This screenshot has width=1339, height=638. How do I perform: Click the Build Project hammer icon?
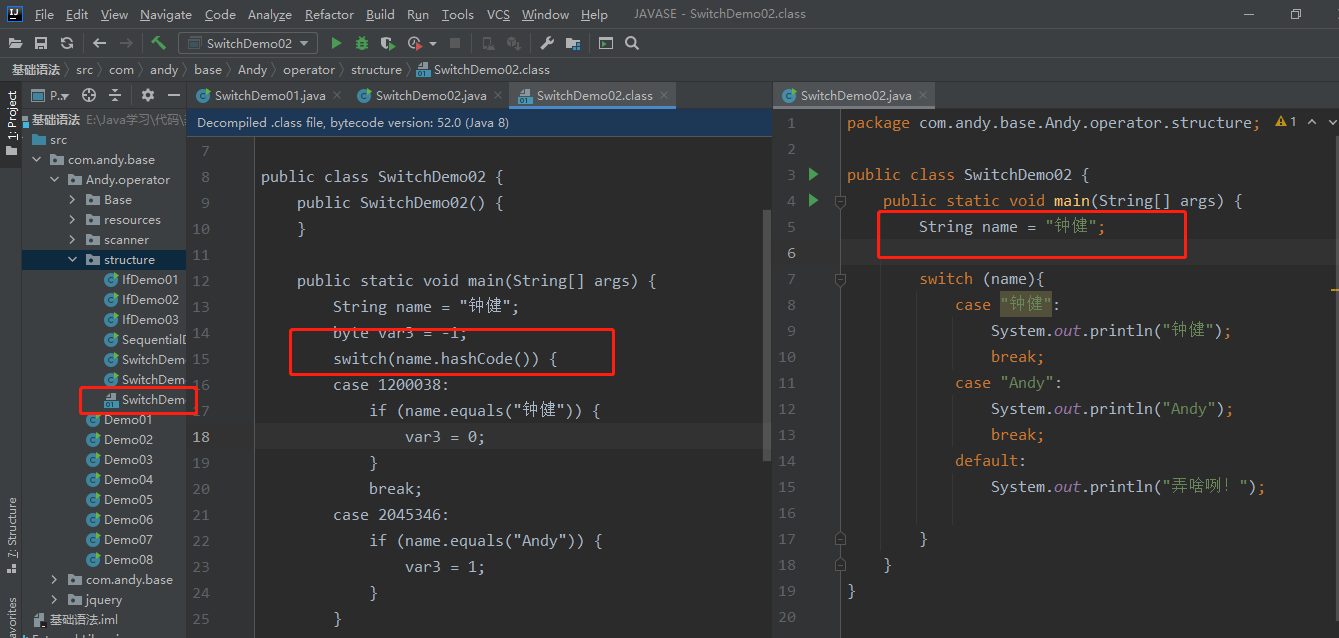tap(158, 43)
